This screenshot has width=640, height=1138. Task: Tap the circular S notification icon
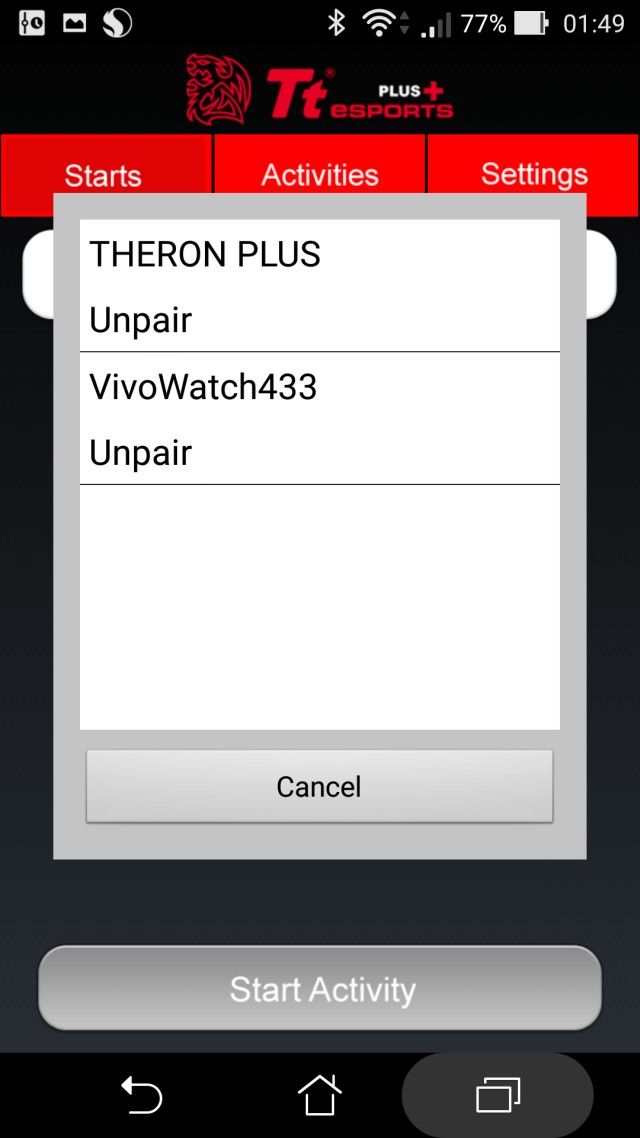117,23
